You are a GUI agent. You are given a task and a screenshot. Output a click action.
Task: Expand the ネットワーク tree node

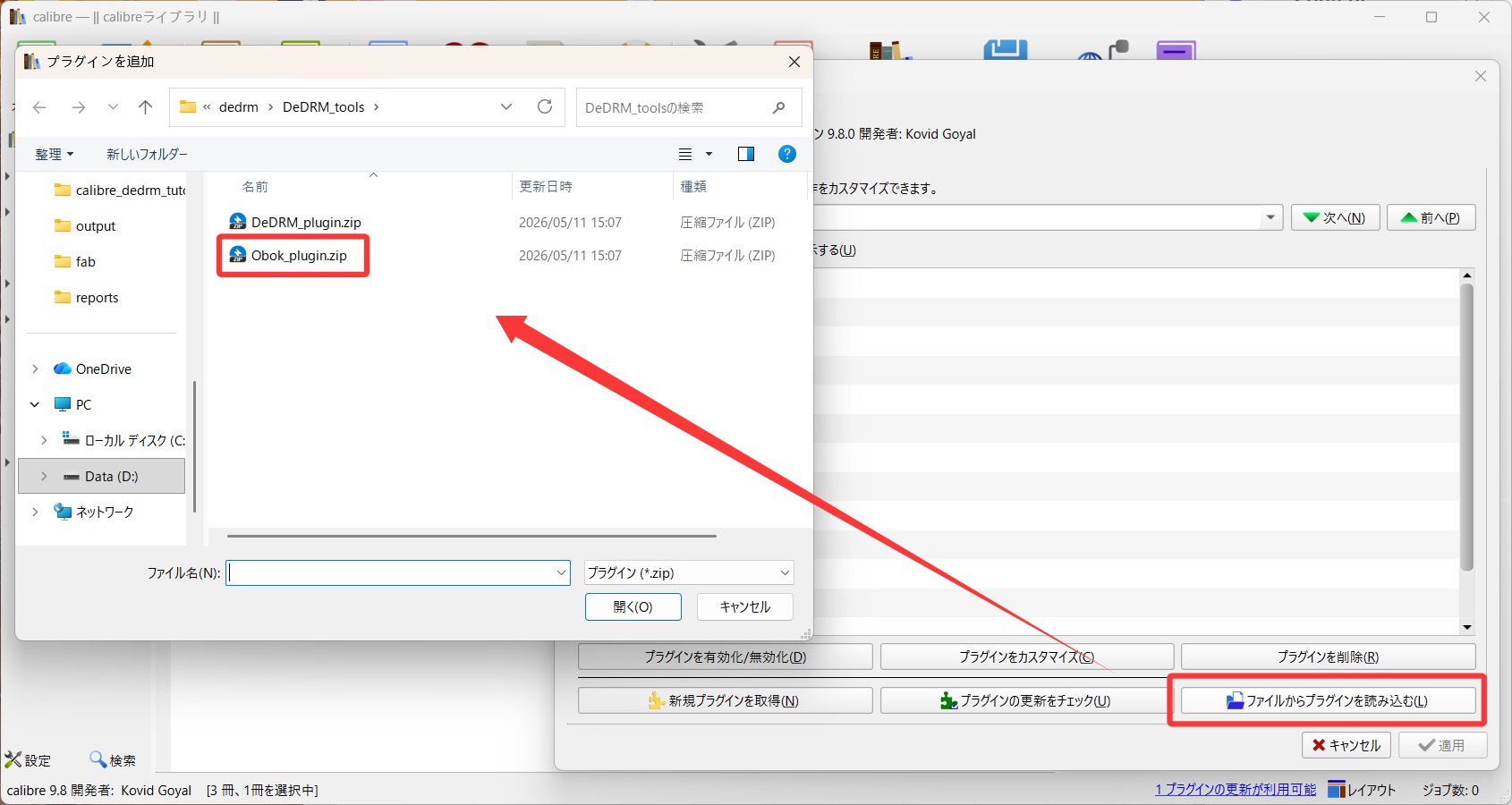35,512
